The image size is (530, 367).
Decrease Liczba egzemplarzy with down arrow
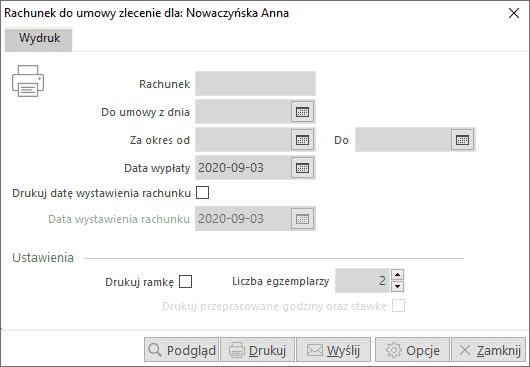pos(398,287)
